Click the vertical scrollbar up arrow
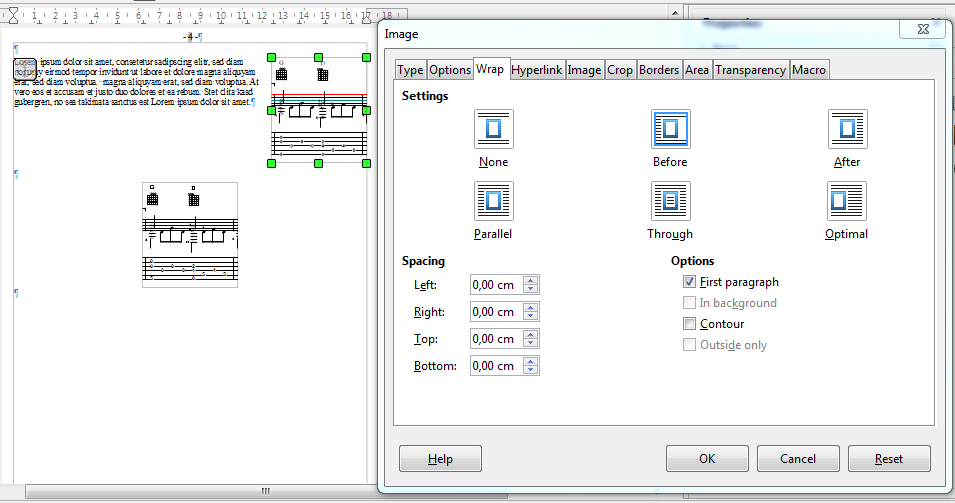Image resolution: width=955 pixels, height=503 pixels. click(x=675, y=12)
